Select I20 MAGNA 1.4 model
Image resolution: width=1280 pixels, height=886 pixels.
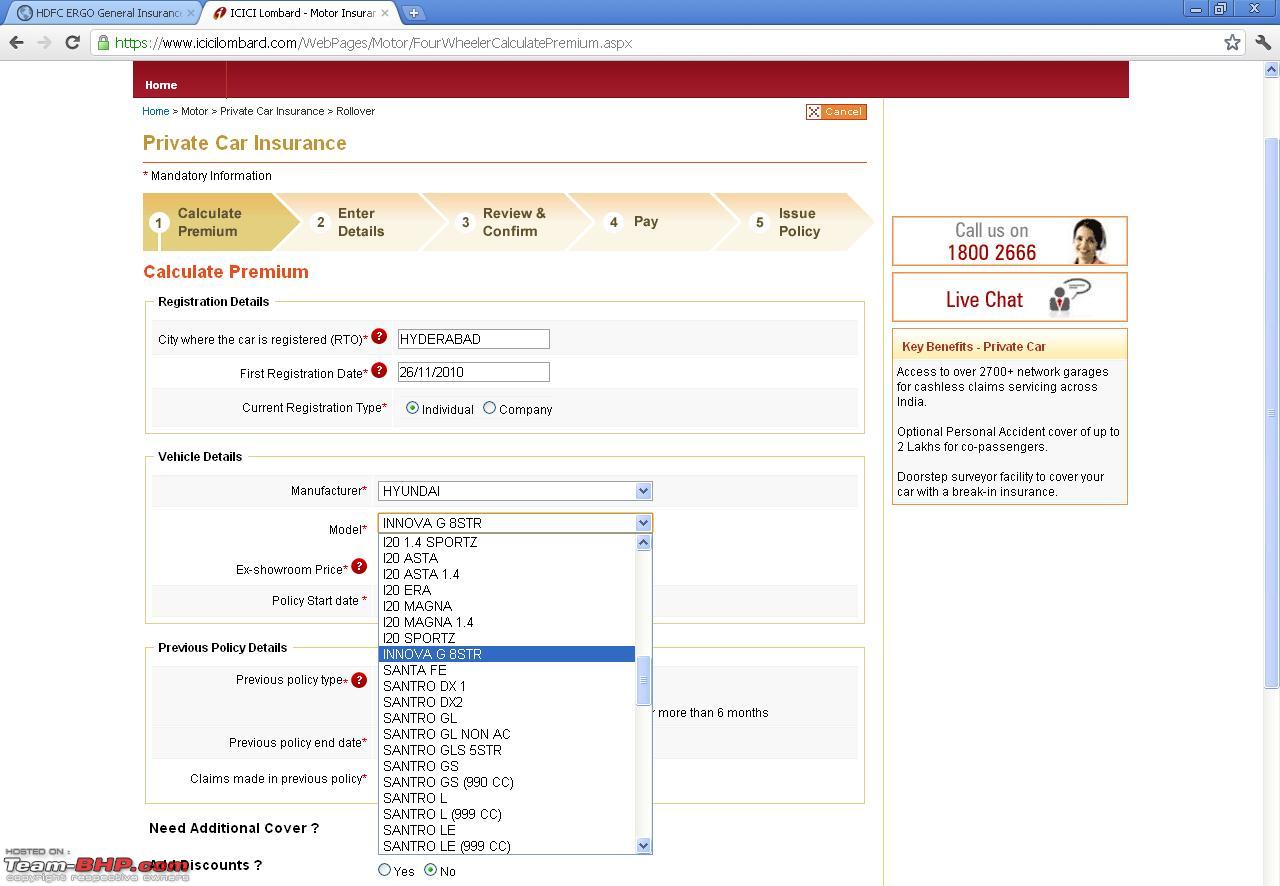coord(507,622)
